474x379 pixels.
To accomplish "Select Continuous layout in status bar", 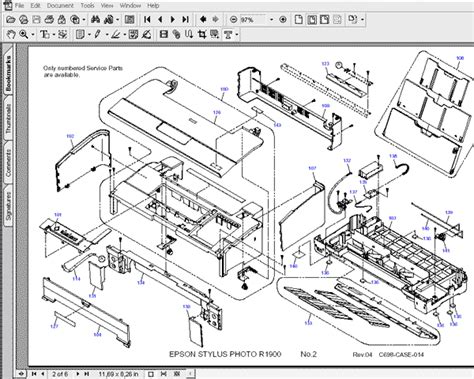I will (164, 374).
